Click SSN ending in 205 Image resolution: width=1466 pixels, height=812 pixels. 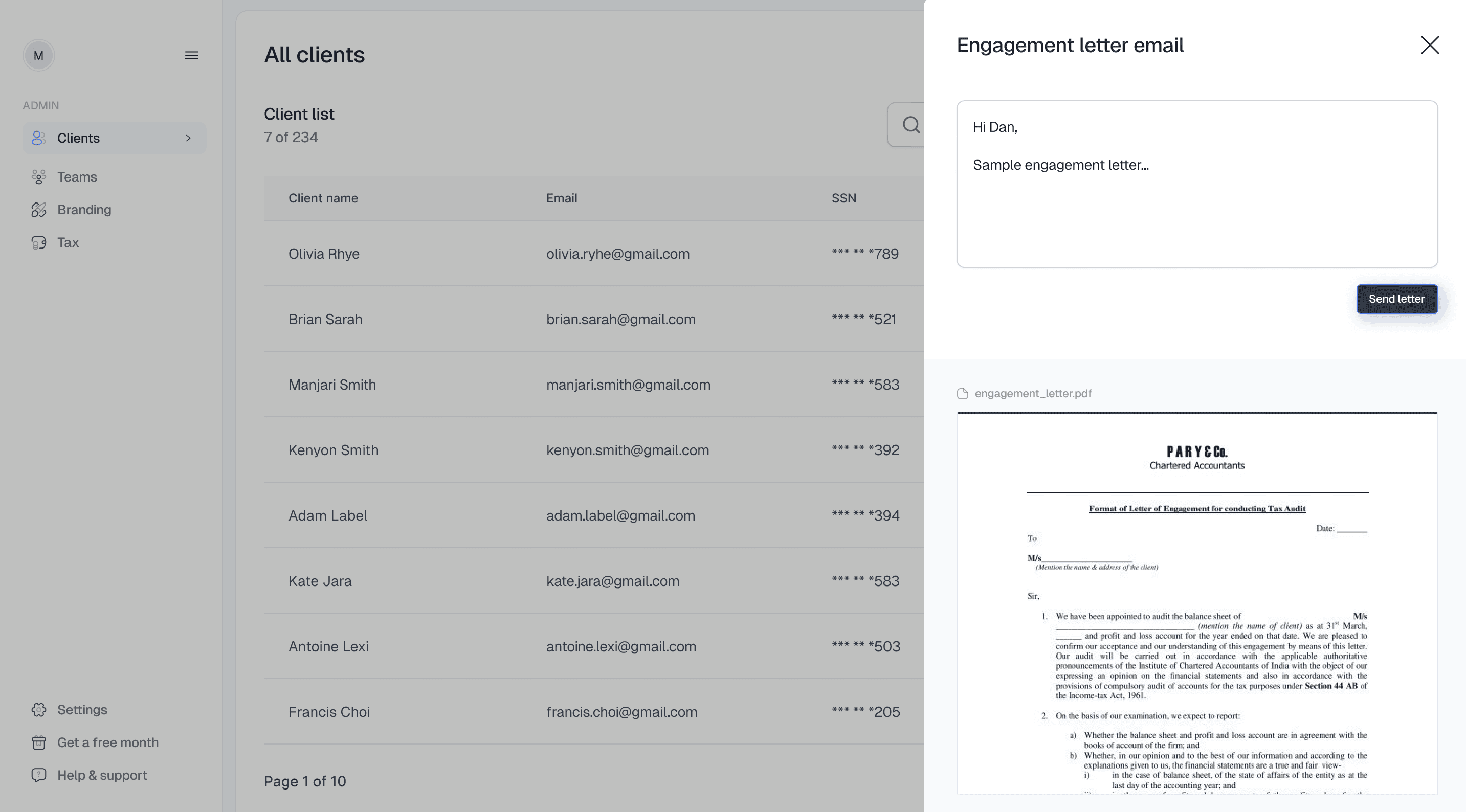click(x=866, y=712)
